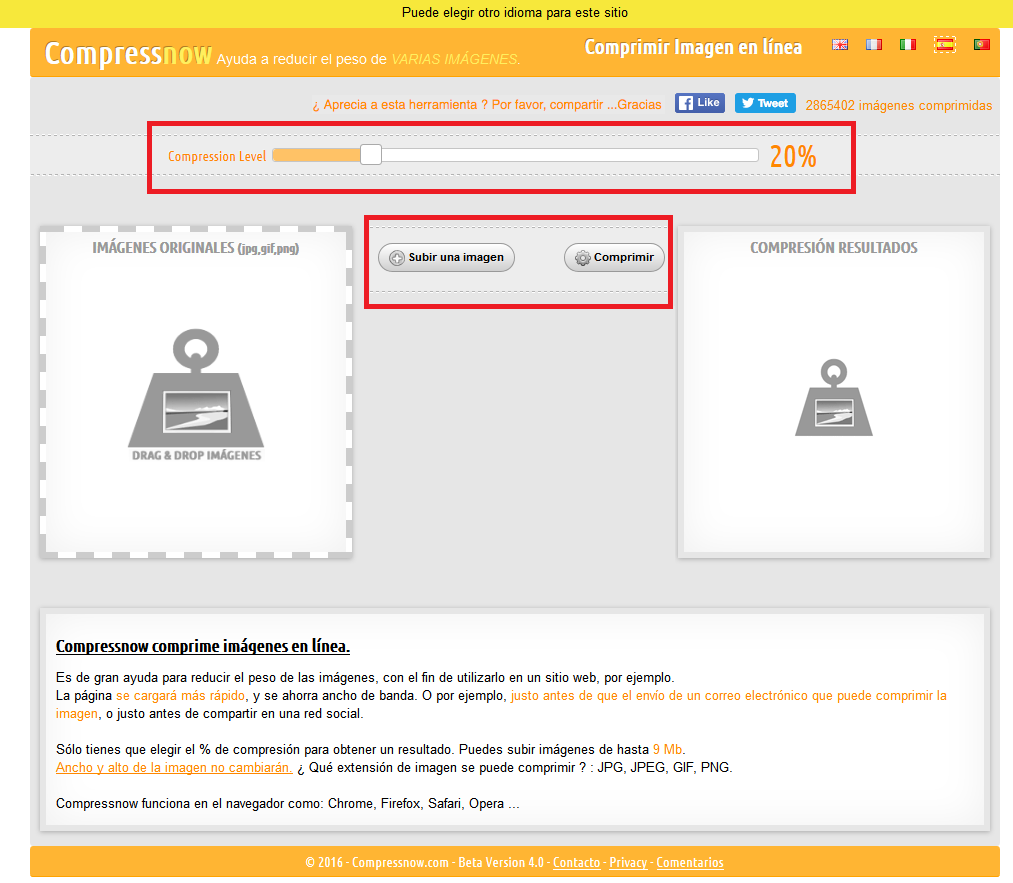Click the highlighted Spanish flag icon
The height and width of the screenshot is (883, 1013).
click(x=944, y=44)
